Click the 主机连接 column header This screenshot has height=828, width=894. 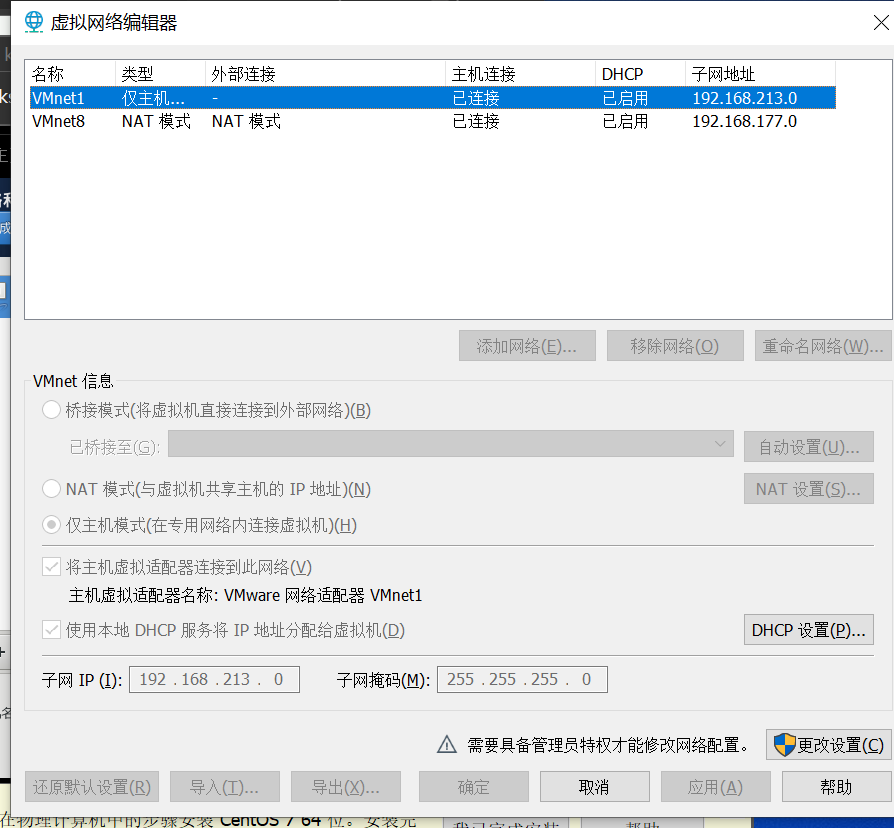(521, 74)
